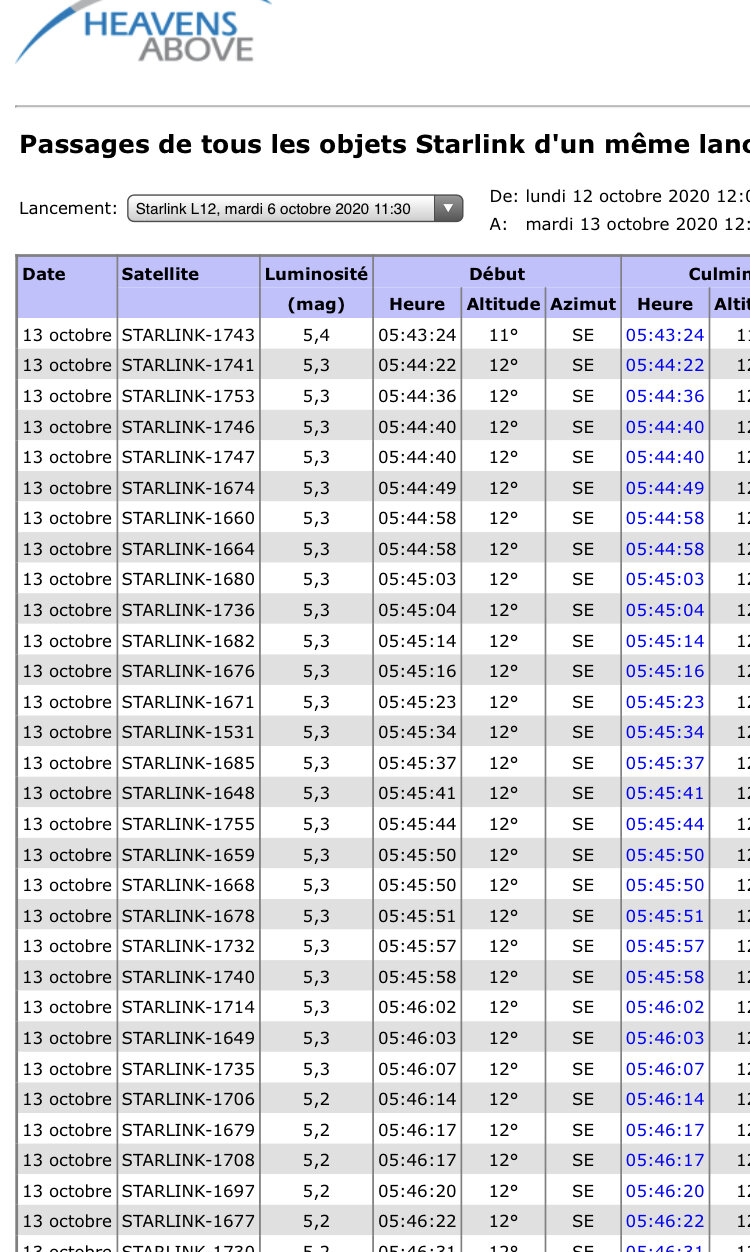
Task: Open culmination time 05:45:04 link
Action: coord(665,610)
